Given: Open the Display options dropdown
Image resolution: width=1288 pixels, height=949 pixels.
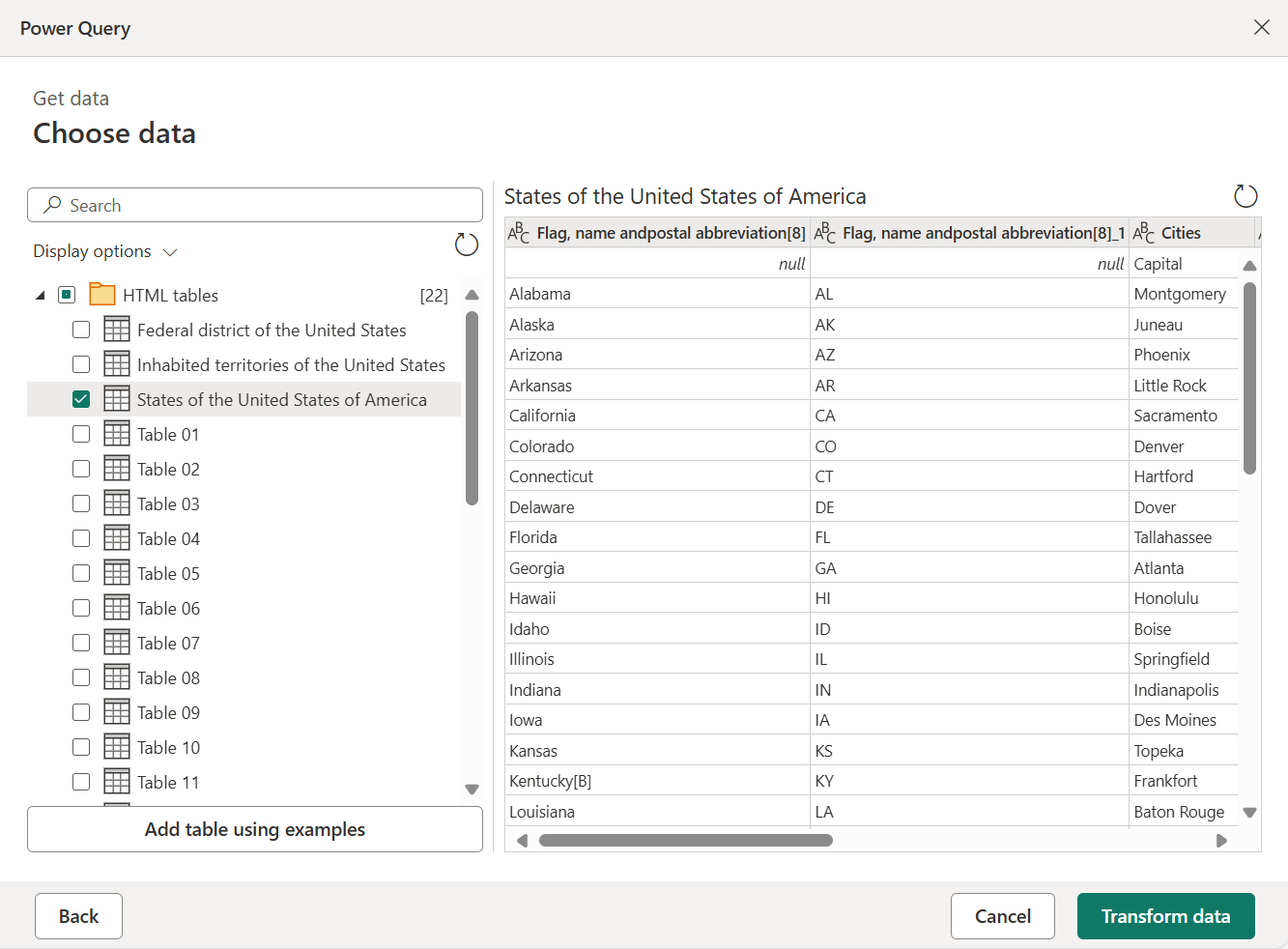Looking at the screenshot, I should point(105,251).
